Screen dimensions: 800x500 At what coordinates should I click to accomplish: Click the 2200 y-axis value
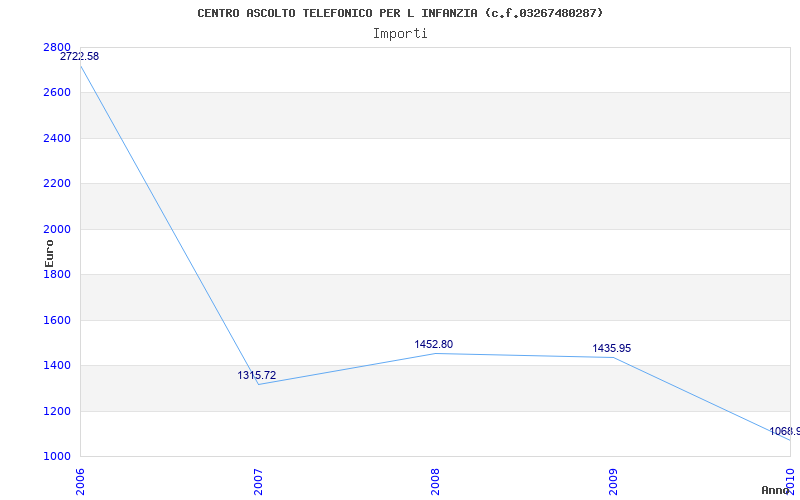(56, 184)
